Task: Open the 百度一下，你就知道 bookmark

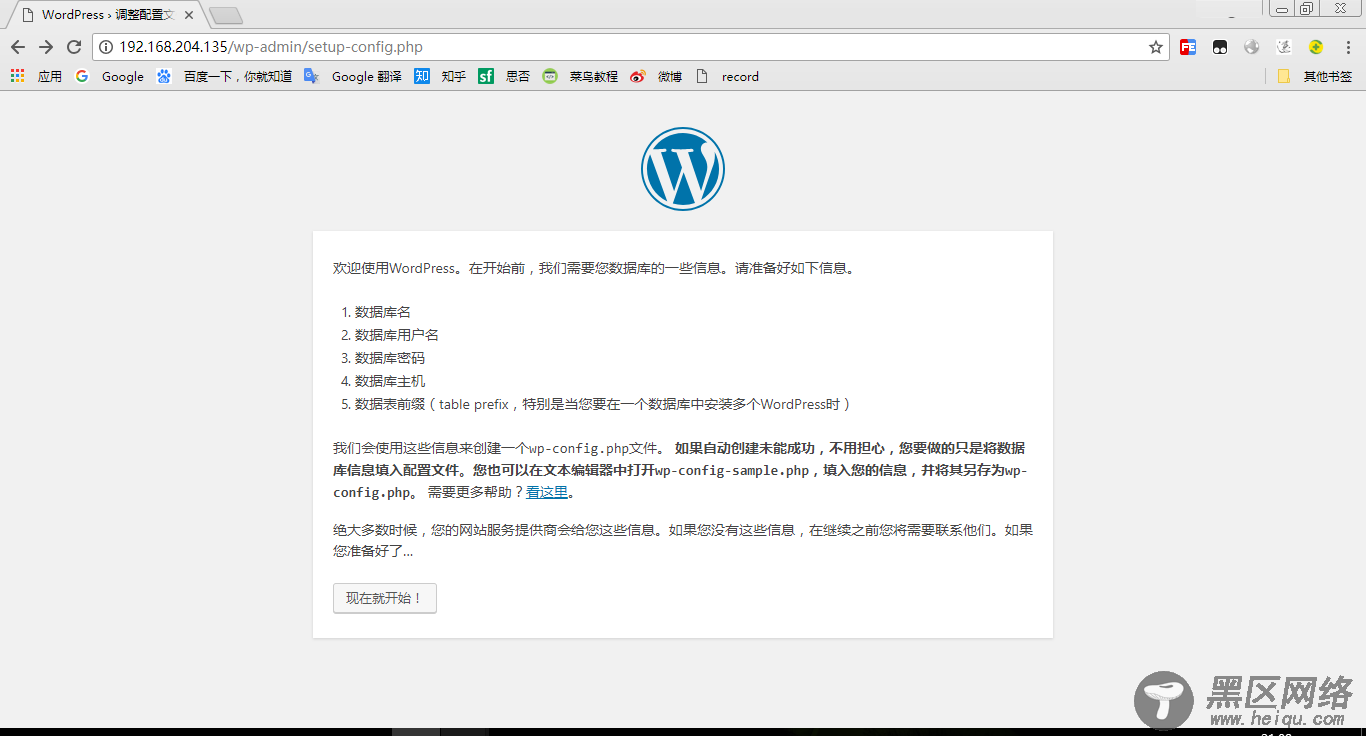Action: pos(224,76)
